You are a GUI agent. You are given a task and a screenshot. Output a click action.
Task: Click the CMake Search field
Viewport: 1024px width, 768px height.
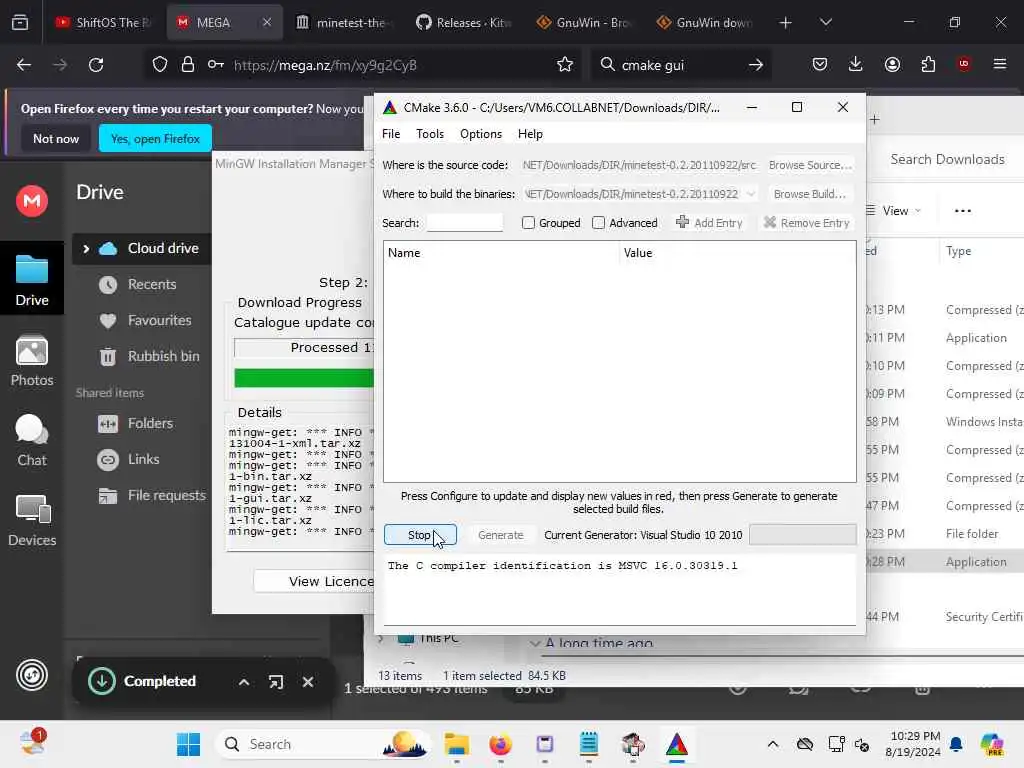tap(464, 223)
